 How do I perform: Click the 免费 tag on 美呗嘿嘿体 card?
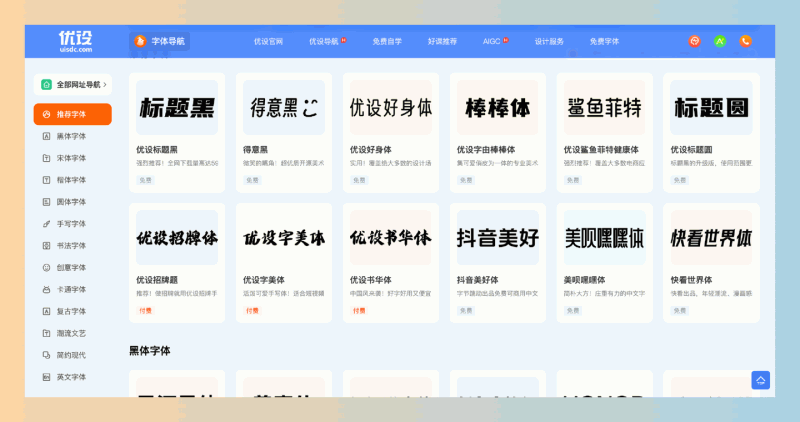click(x=573, y=311)
